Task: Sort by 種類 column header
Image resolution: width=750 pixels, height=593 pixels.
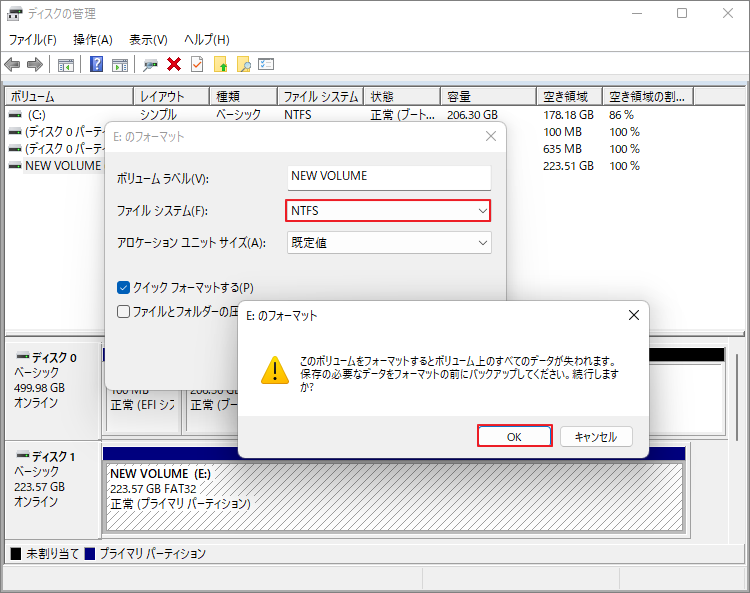Action: point(244,97)
